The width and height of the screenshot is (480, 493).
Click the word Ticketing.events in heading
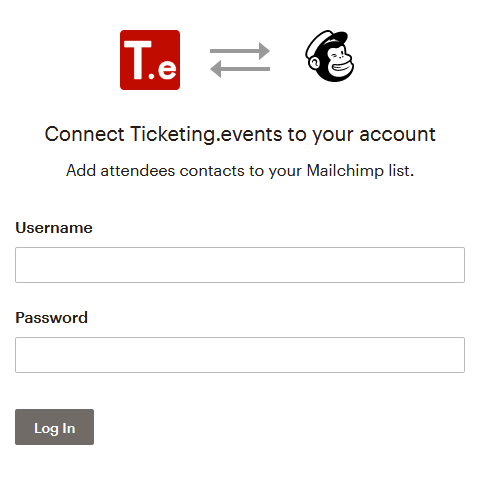(206, 135)
